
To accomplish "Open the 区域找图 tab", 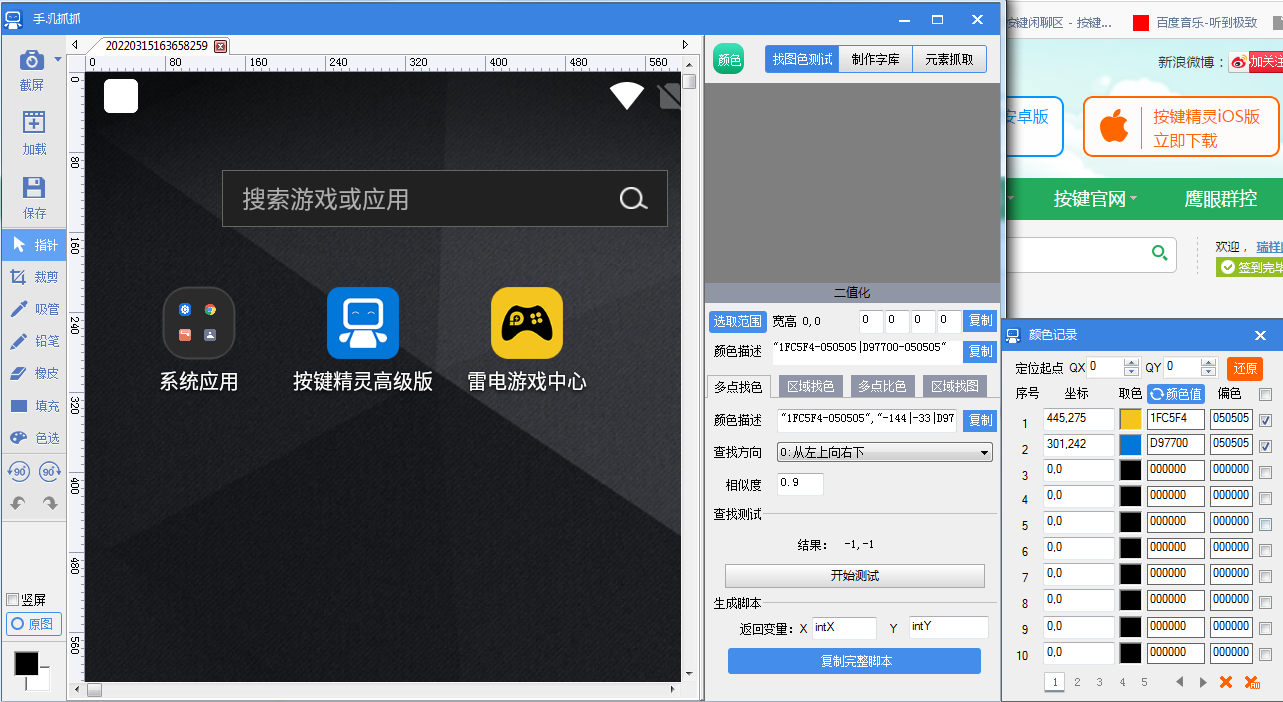I will (x=954, y=386).
